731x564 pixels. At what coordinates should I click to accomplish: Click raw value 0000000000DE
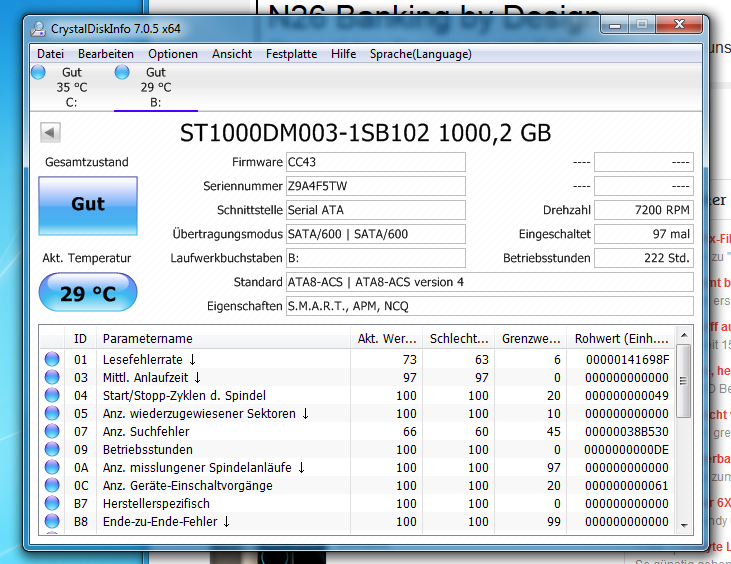click(x=627, y=450)
